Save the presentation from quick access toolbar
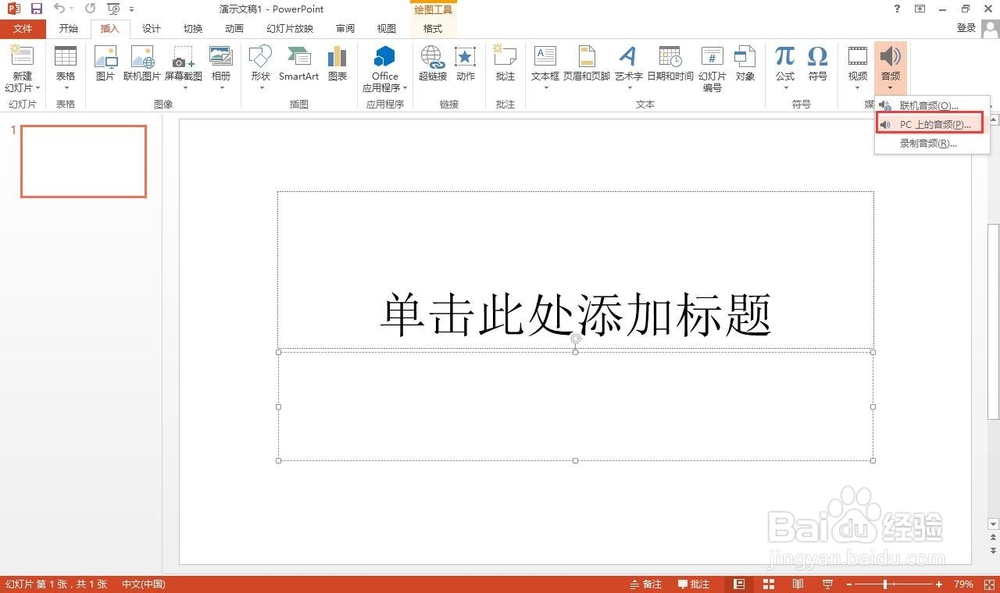Screen dimensions: 1000x593 pyautogui.click(x=36, y=9)
